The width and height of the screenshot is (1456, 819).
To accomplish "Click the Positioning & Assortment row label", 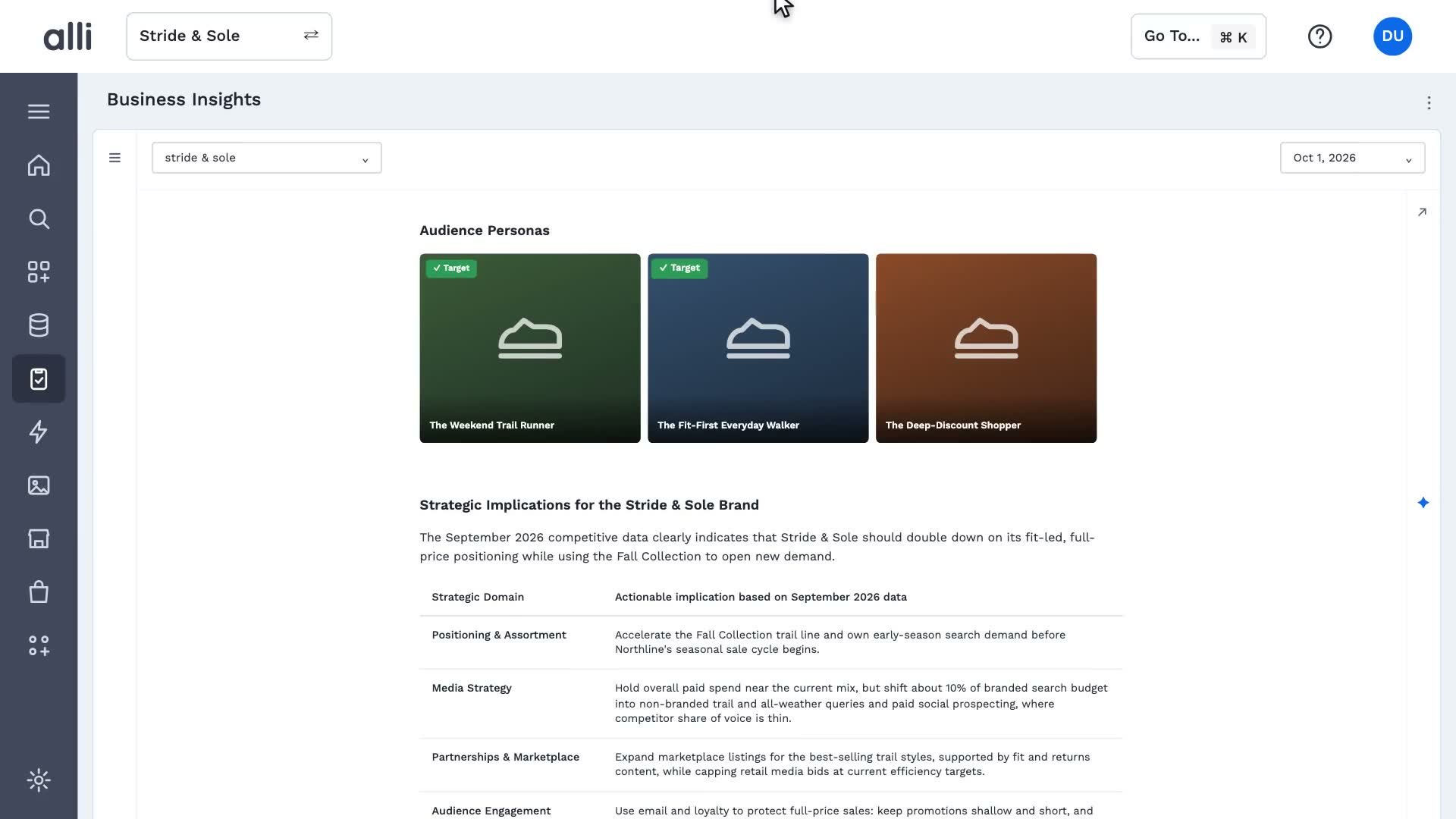I will 499,635.
